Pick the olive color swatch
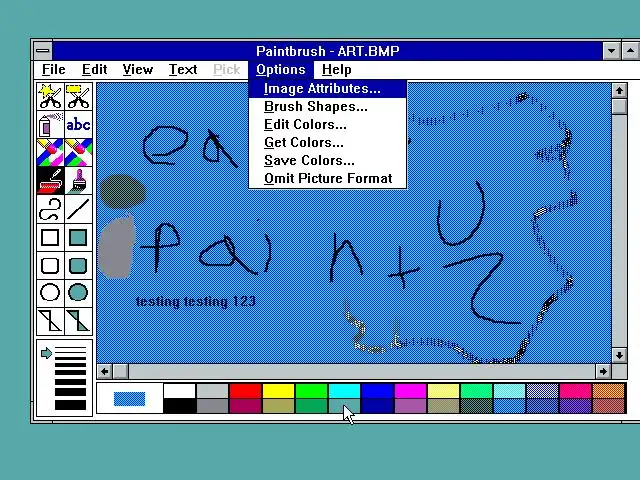 click(278, 406)
